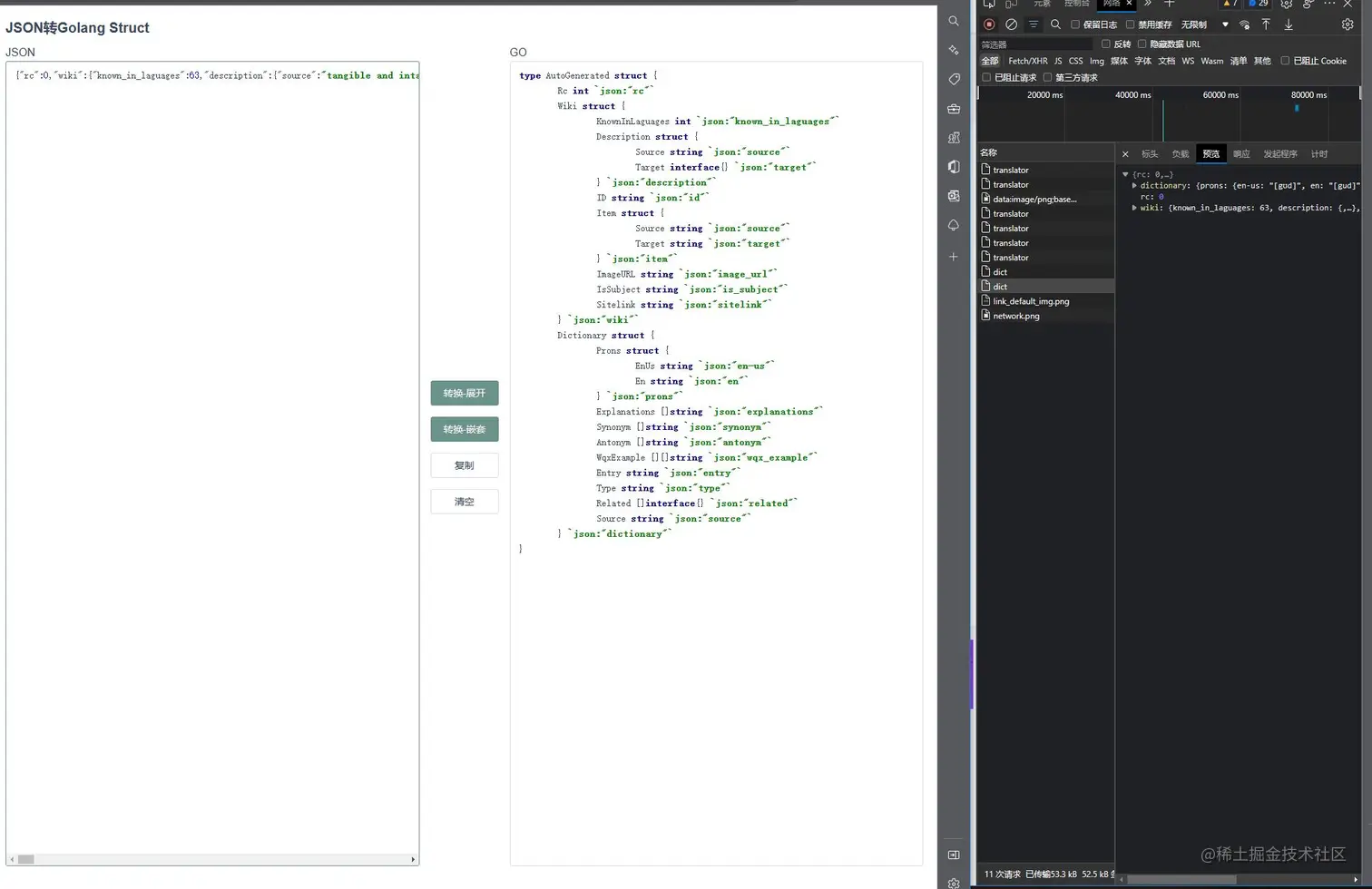
Task: Filter requests by JS type
Action: point(1058,61)
